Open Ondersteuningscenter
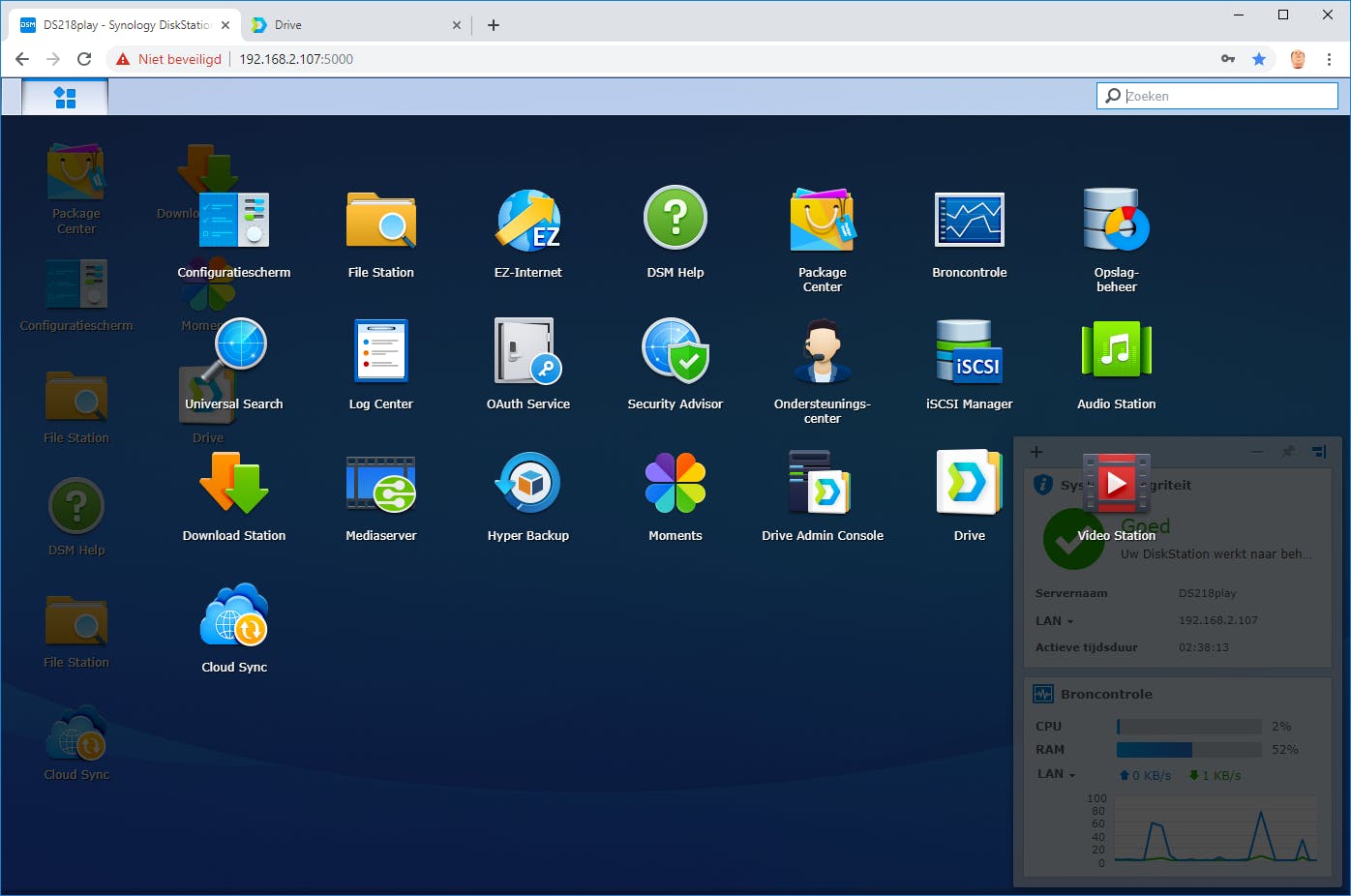1351x896 pixels. (x=823, y=373)
